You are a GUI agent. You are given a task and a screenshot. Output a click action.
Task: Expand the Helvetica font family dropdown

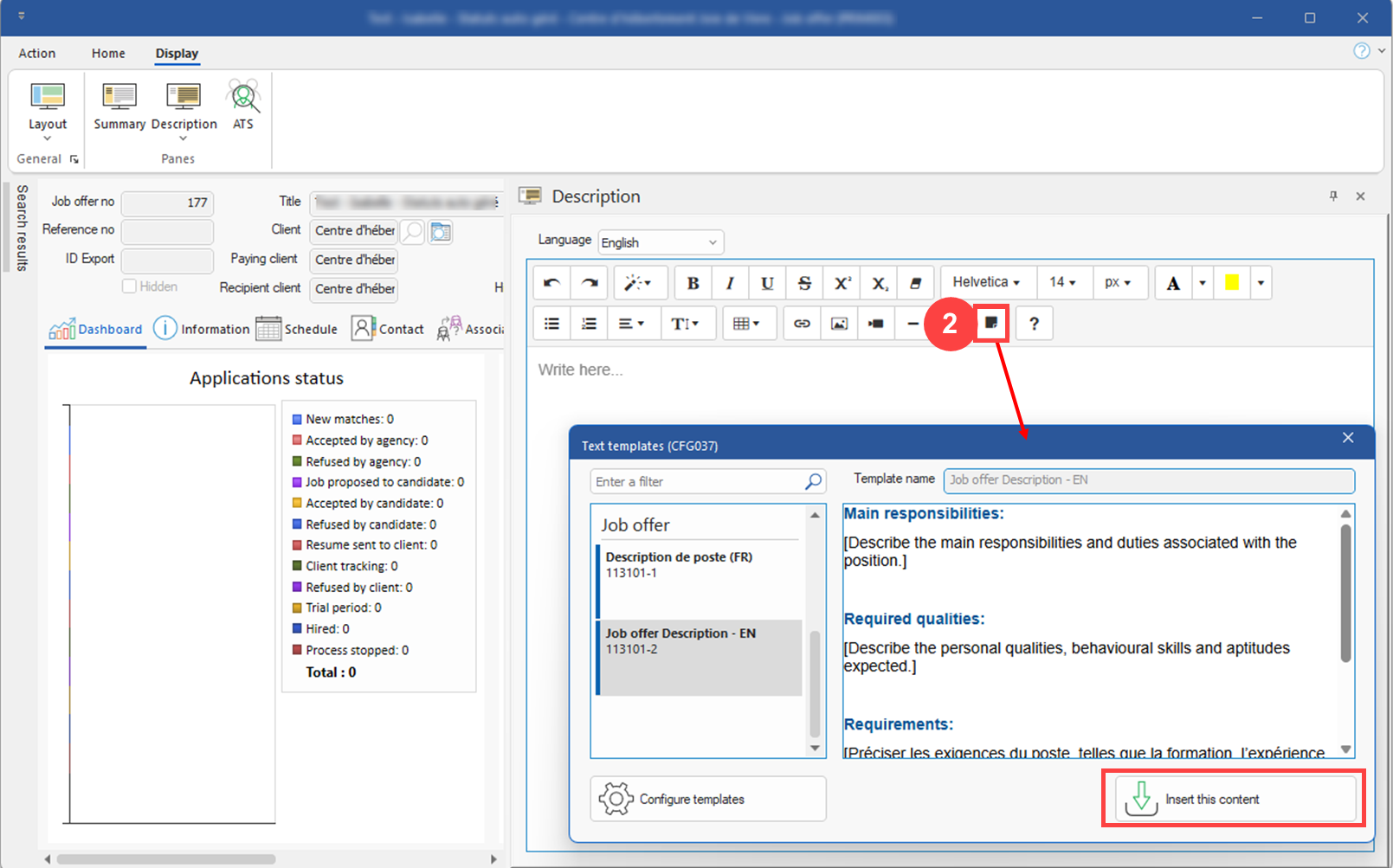click(987, 283)
